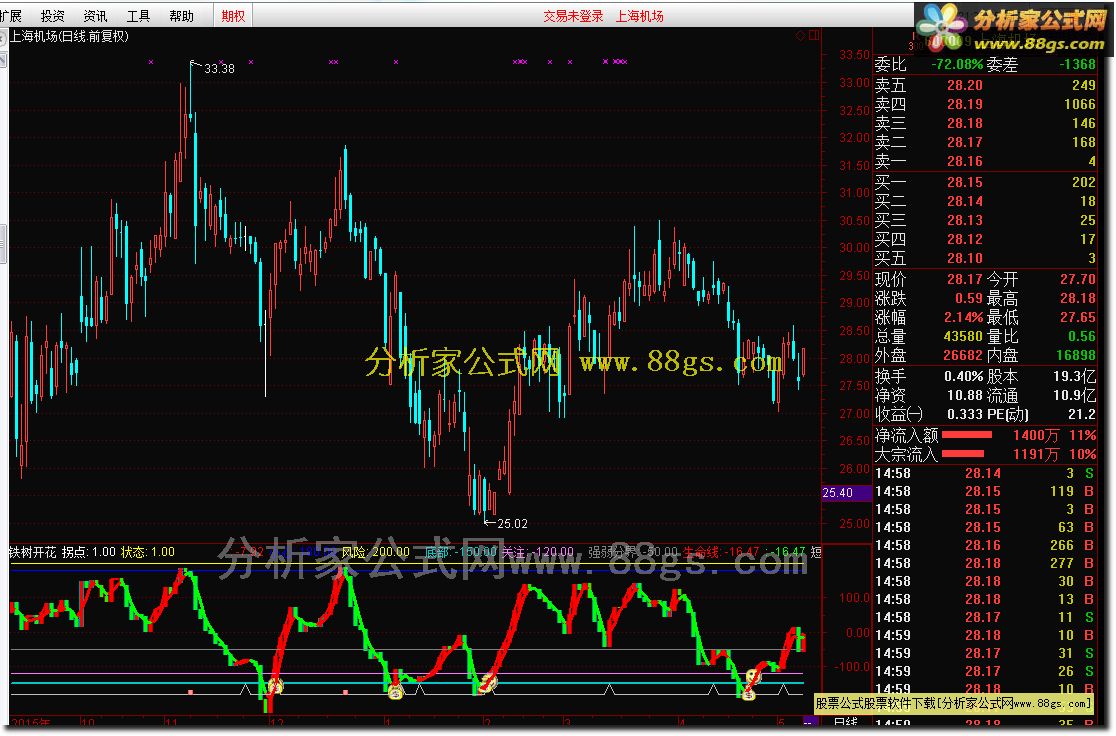Open the 股票公式股票软件下载 yellow link
This screenshot has width=1116, height=736.
pos(953,703)
